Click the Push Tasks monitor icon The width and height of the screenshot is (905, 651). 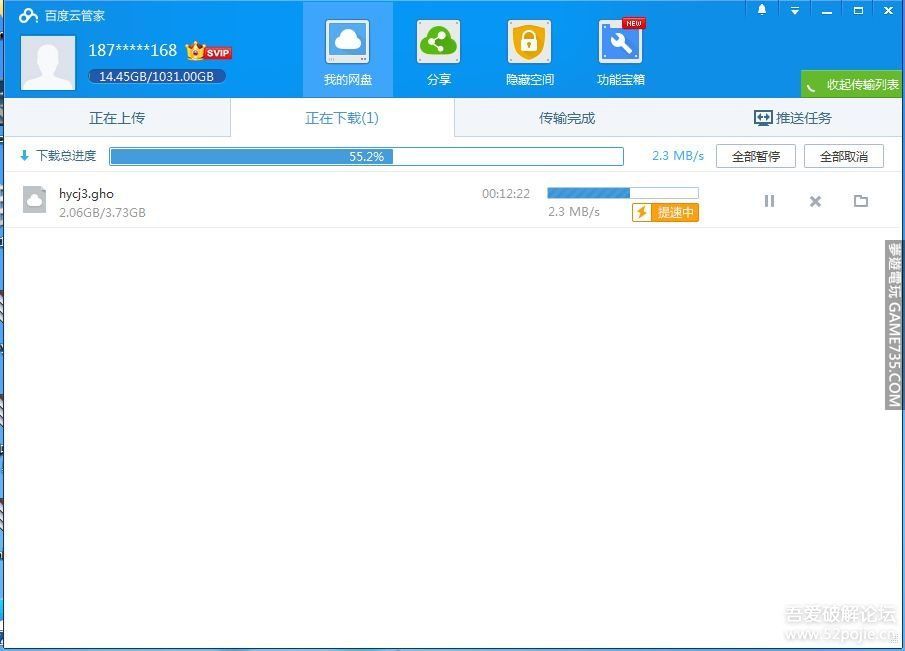pyautogui.click(x=763, y=118)
